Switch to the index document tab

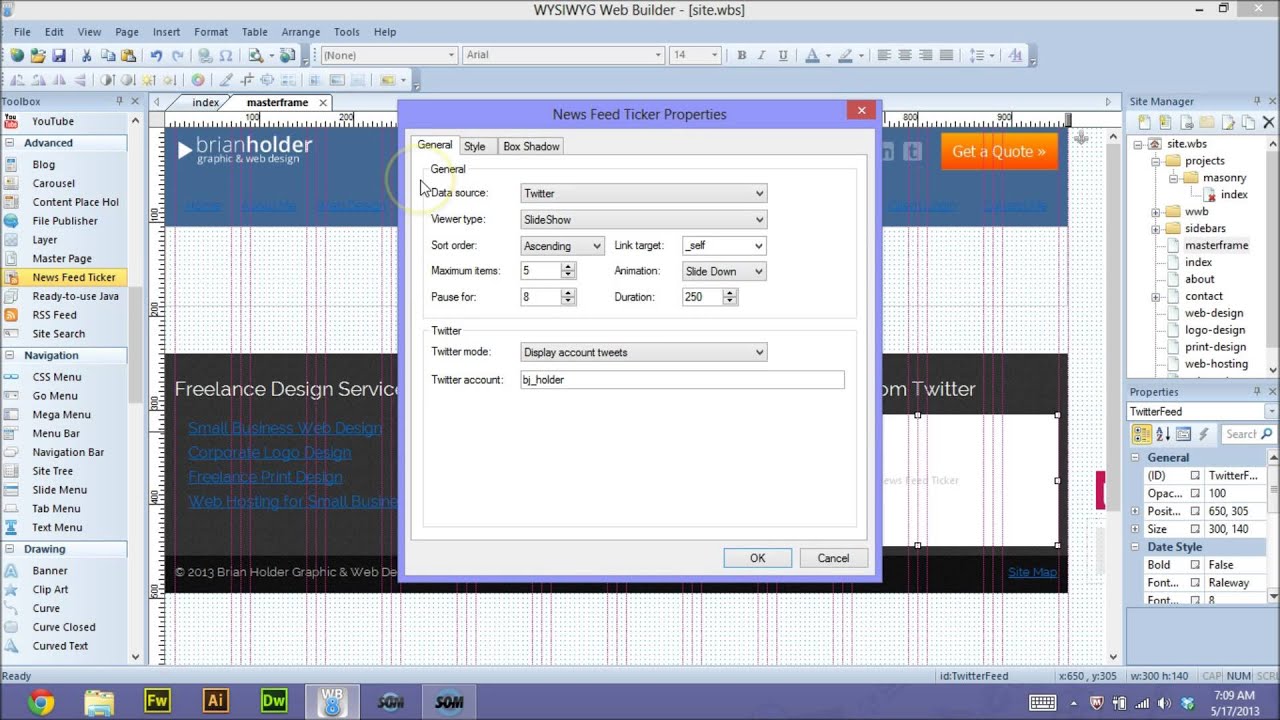click(206, 102)
